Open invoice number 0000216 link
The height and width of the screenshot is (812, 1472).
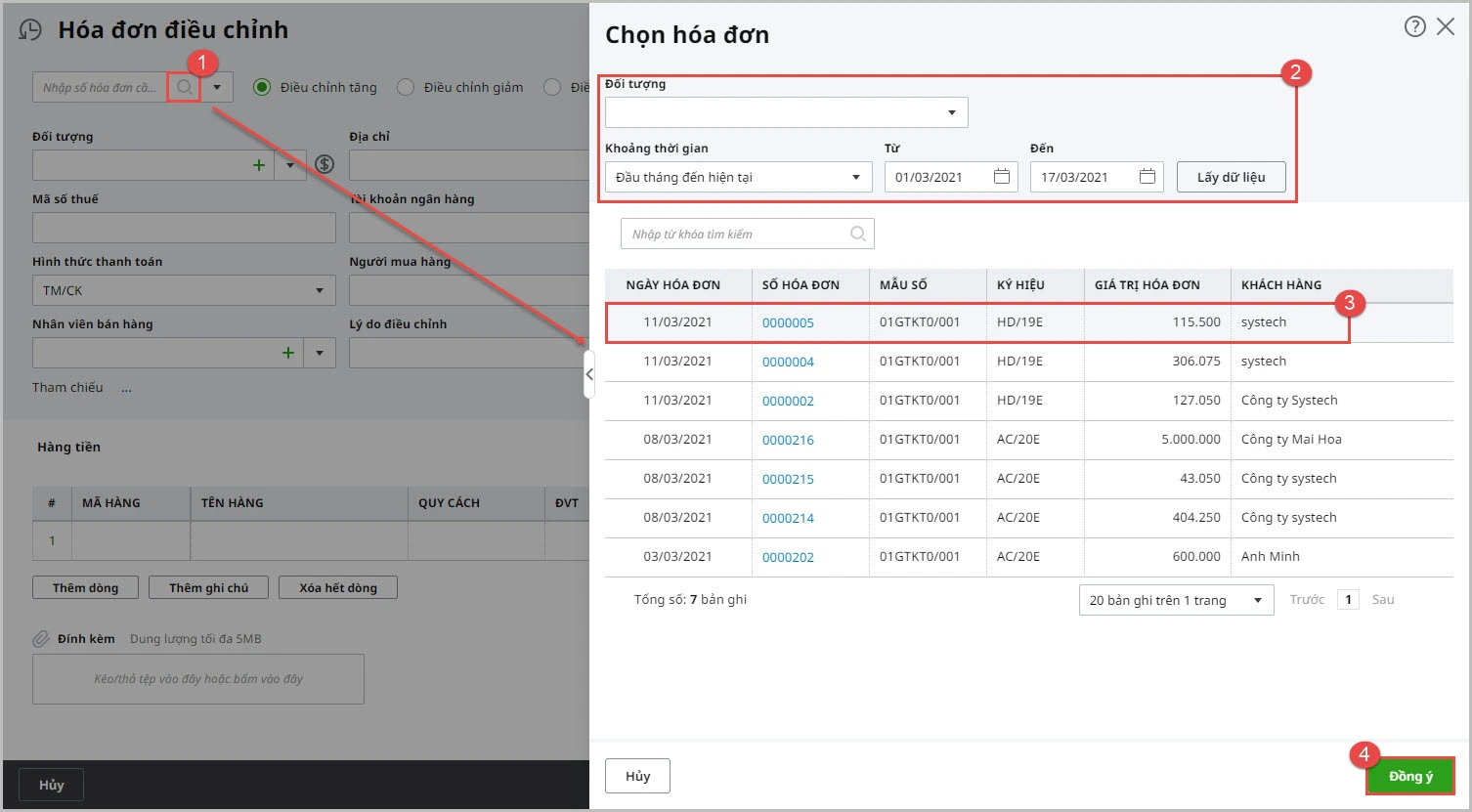(x=788, y=440)
